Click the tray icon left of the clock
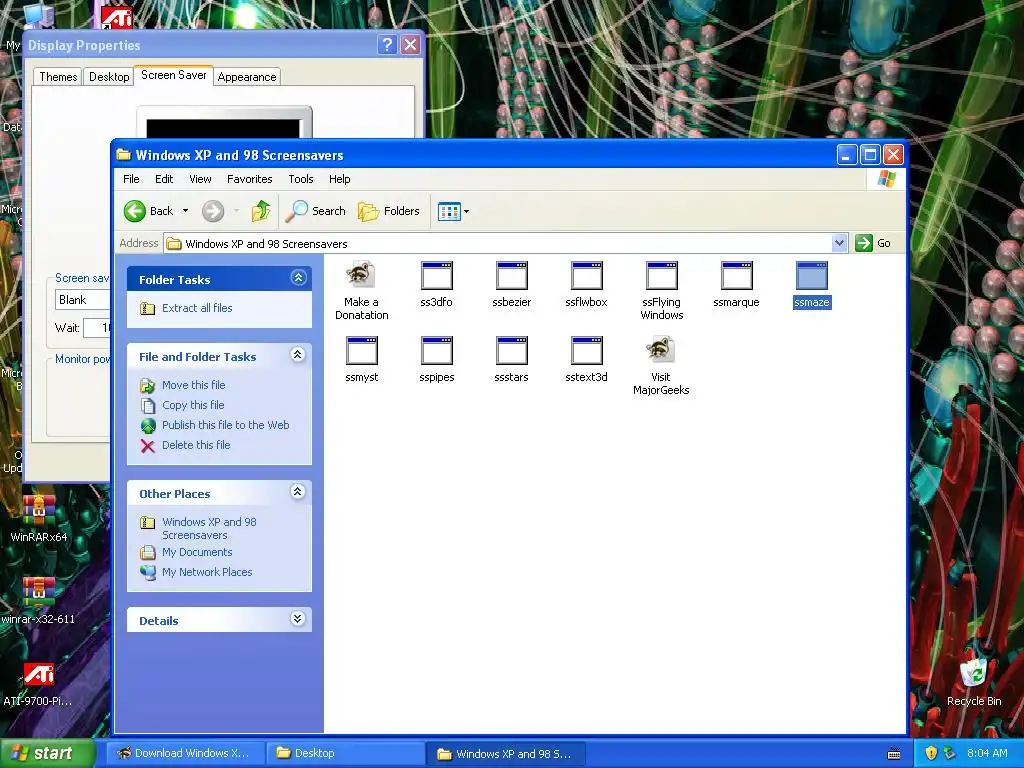1024x768 pixels. tap(950, 753)
